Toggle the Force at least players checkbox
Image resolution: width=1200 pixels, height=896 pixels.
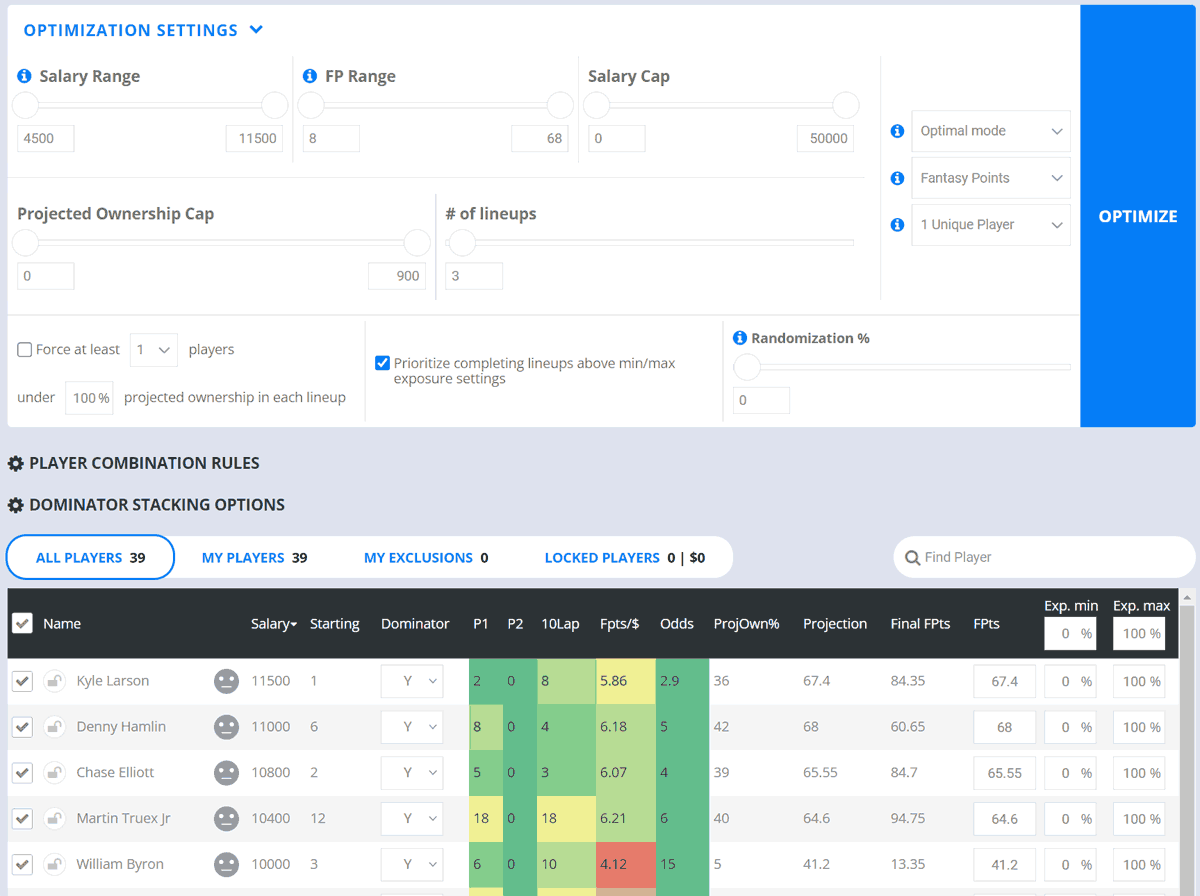[x=25, y=350]
